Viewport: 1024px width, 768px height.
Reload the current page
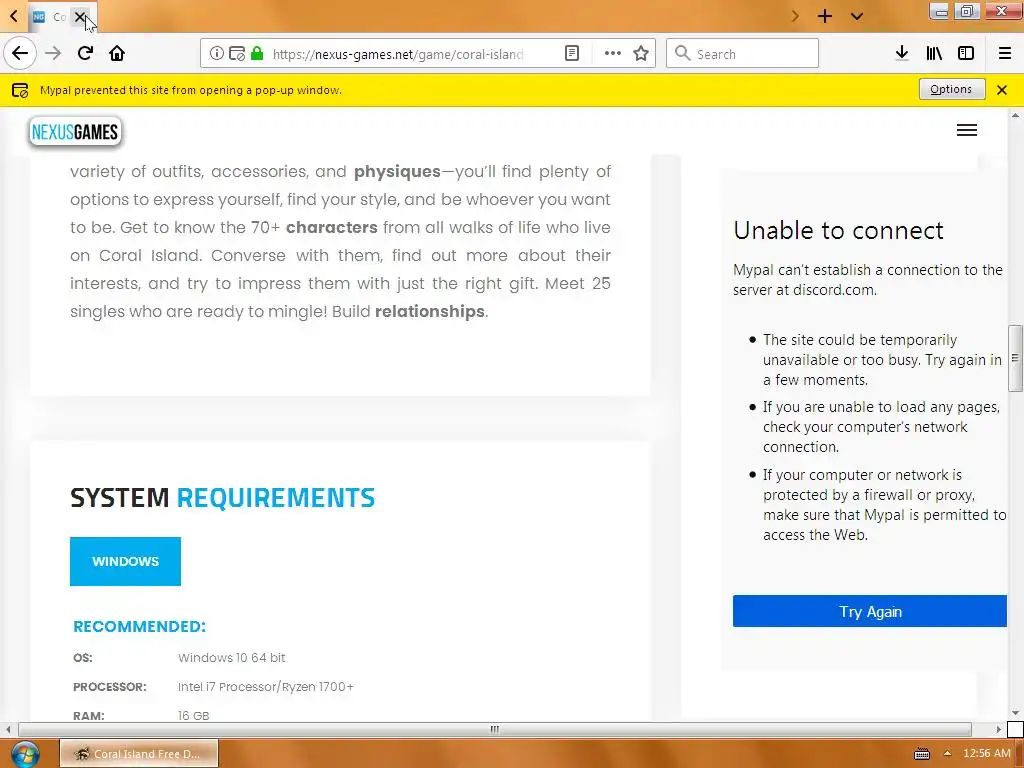point(85,54)
